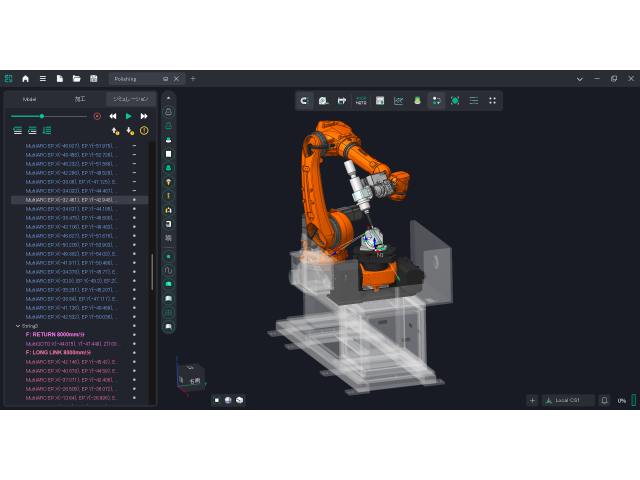Image resolution: width=640 pixels, height=480 pixels.
Task: Click the notification bell in status bar
Action: coord(604,400)
